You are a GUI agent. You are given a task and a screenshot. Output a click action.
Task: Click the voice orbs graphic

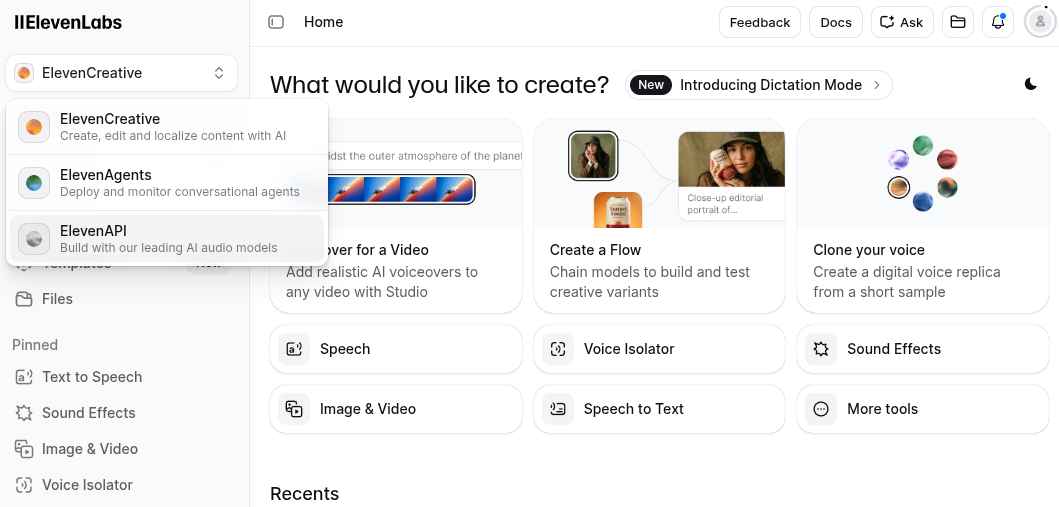923,174
